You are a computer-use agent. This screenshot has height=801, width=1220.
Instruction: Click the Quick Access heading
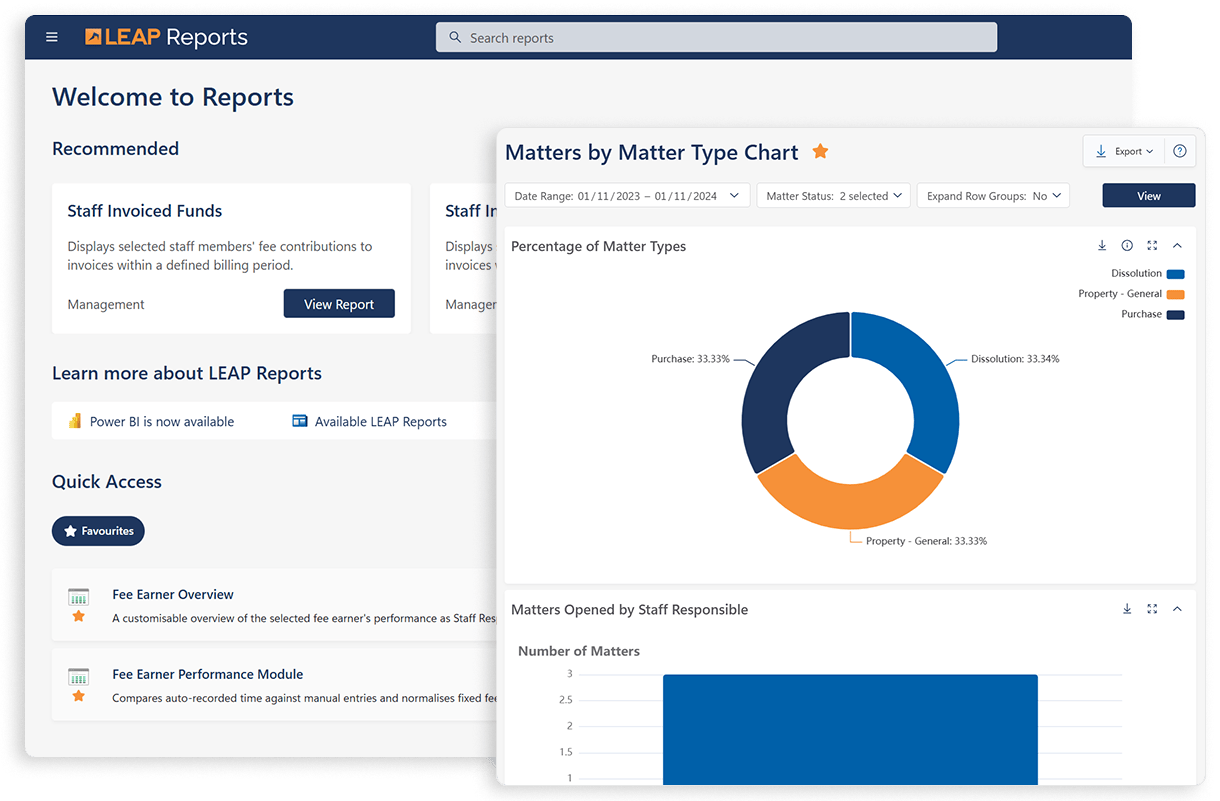(107, 482)
